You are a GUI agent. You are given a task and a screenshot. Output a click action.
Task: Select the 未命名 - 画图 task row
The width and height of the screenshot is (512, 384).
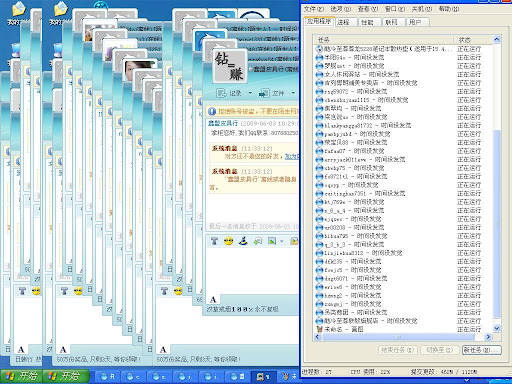coord(403,329)
